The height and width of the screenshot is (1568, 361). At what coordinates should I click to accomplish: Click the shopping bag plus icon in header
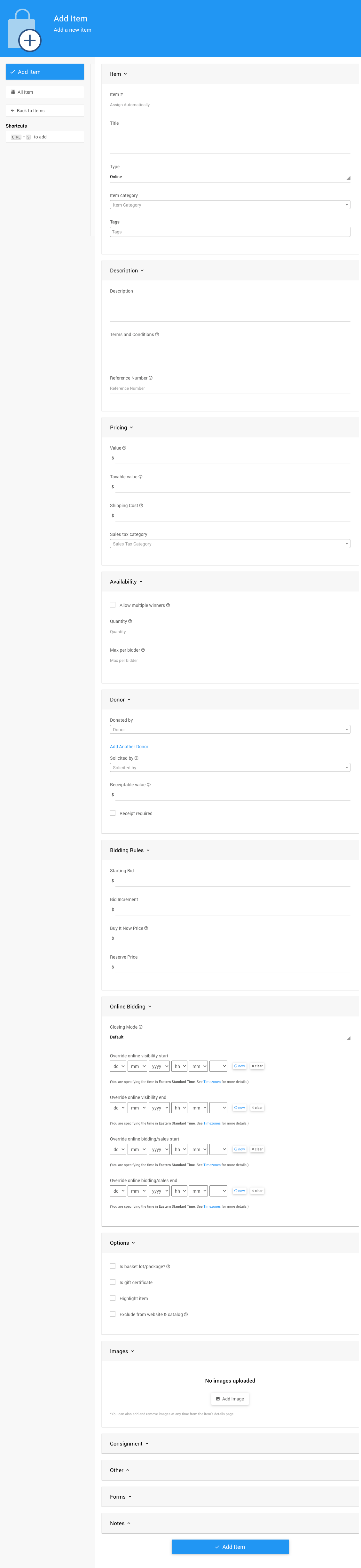pos(24,30)
